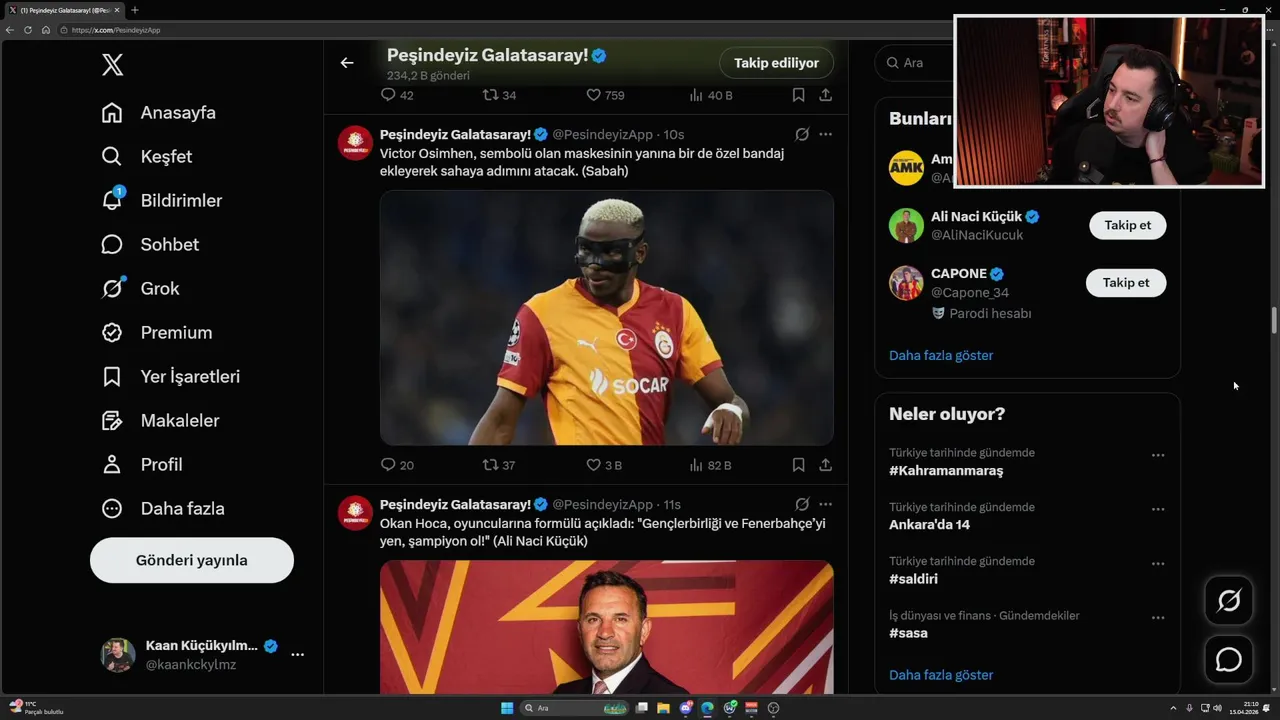Open the floating chat messages button
The image size is (1280, 720).
pyautogui.click(x=1228, y=660)
